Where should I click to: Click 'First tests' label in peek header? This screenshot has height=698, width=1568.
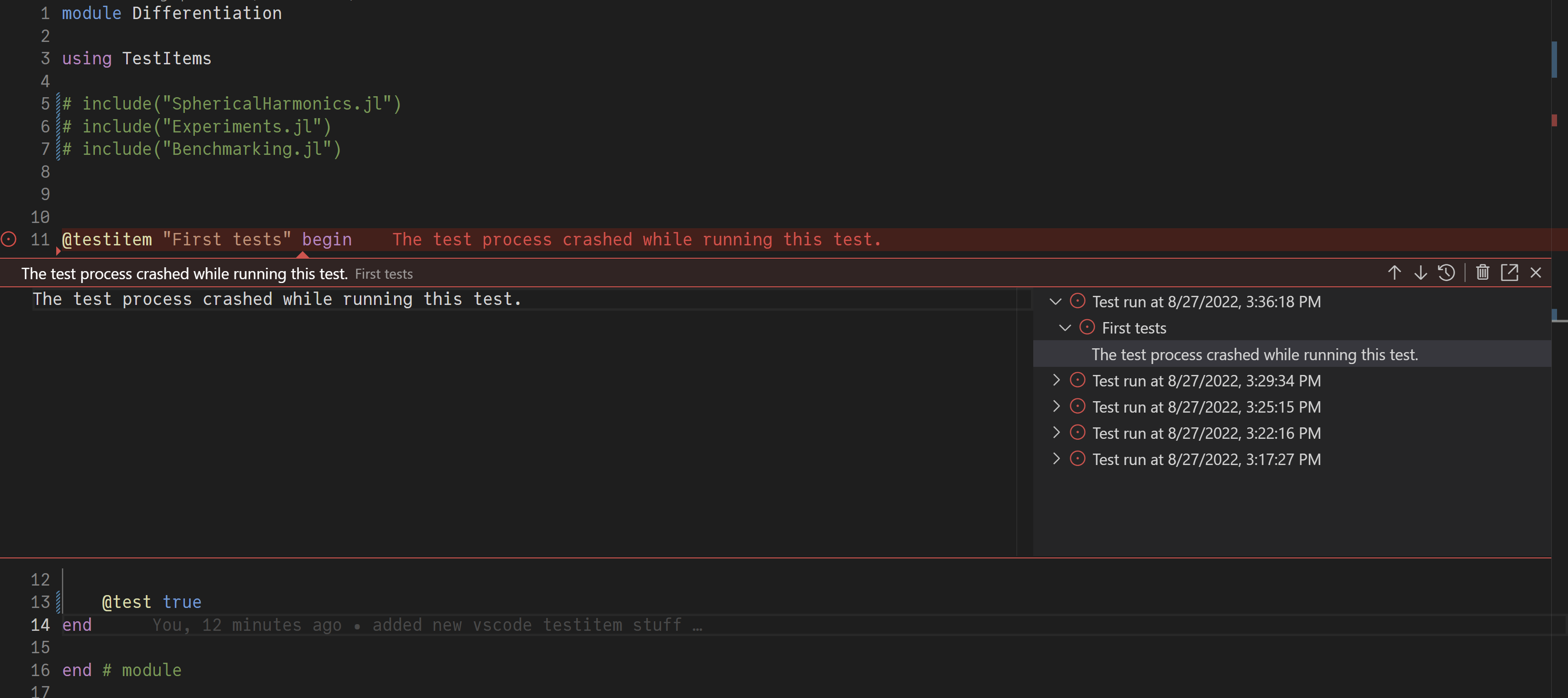[384, 274]
